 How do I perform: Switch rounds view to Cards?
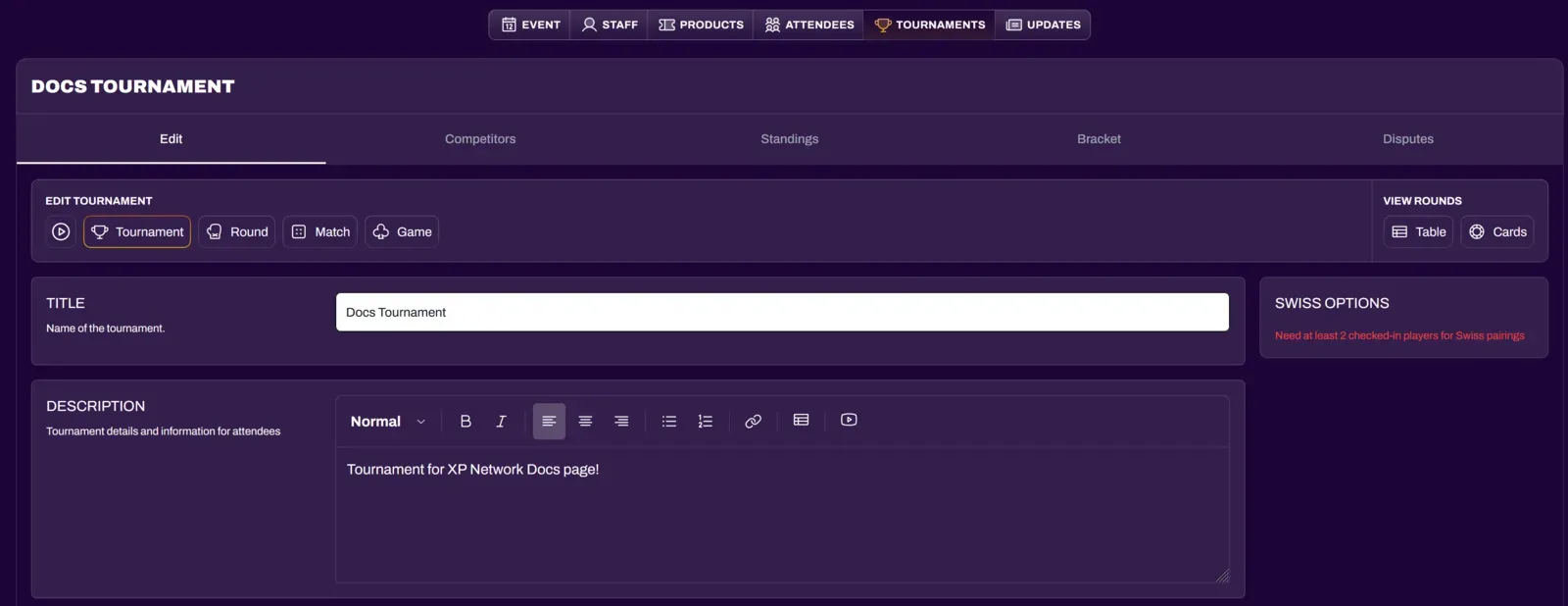pos(1497,232)
